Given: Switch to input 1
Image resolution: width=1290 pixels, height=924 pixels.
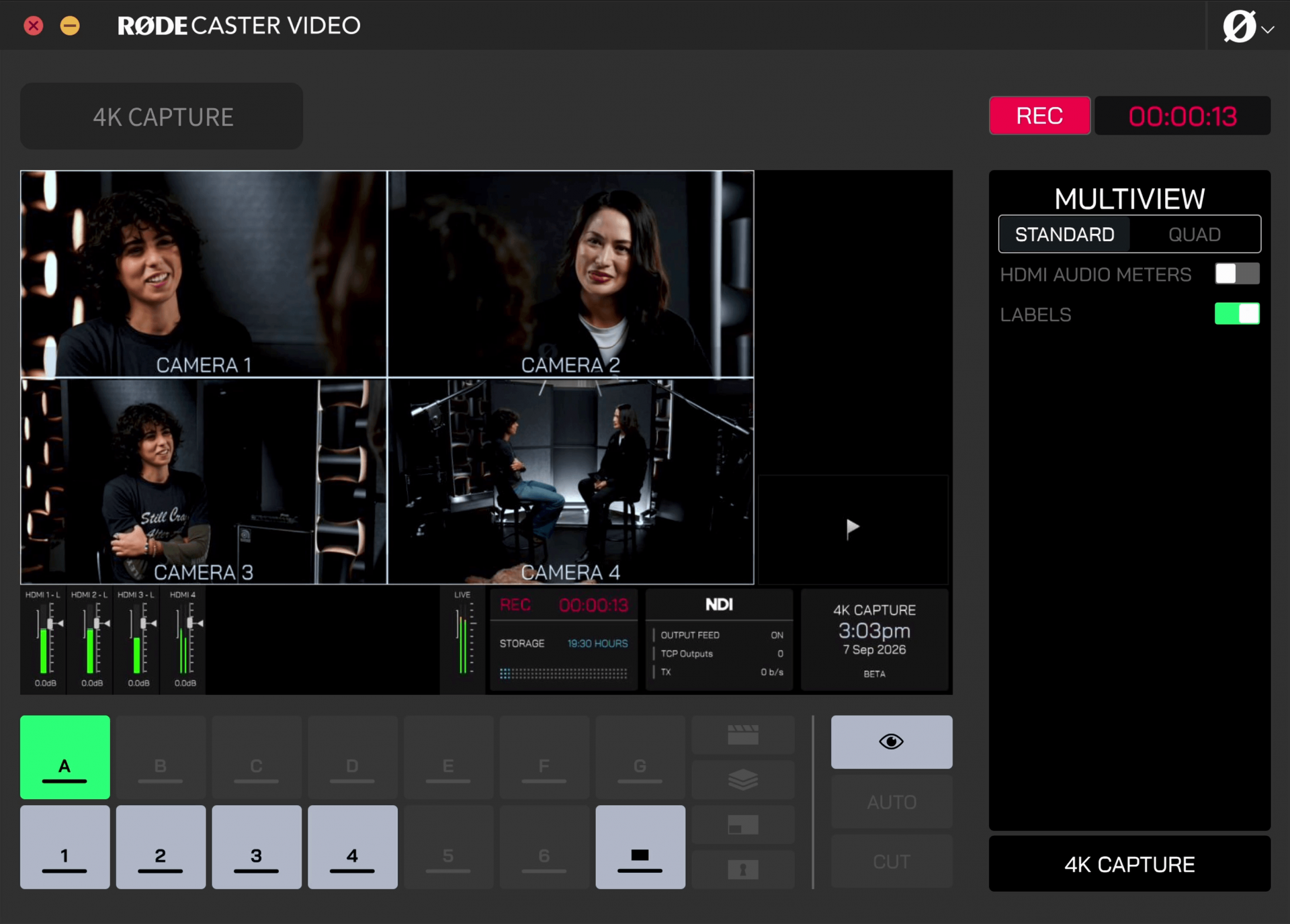Looking at the screenshot, I should pos(65,847).
